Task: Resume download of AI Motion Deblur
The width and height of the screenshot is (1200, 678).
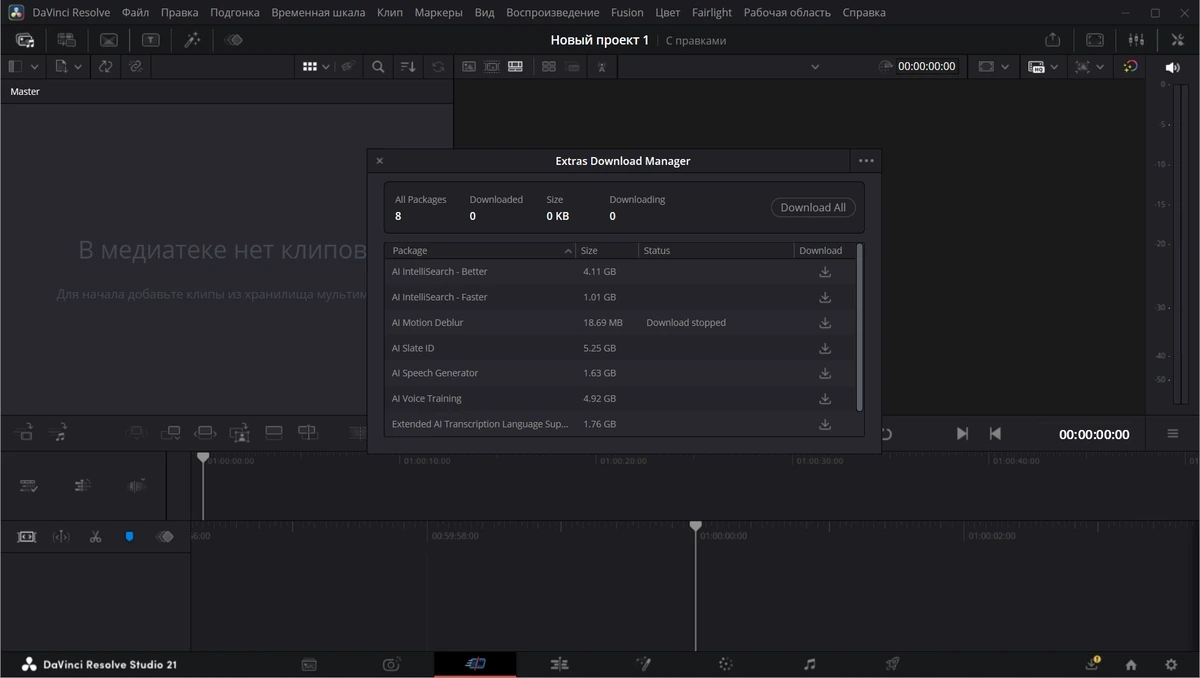Action: [825, 323]
